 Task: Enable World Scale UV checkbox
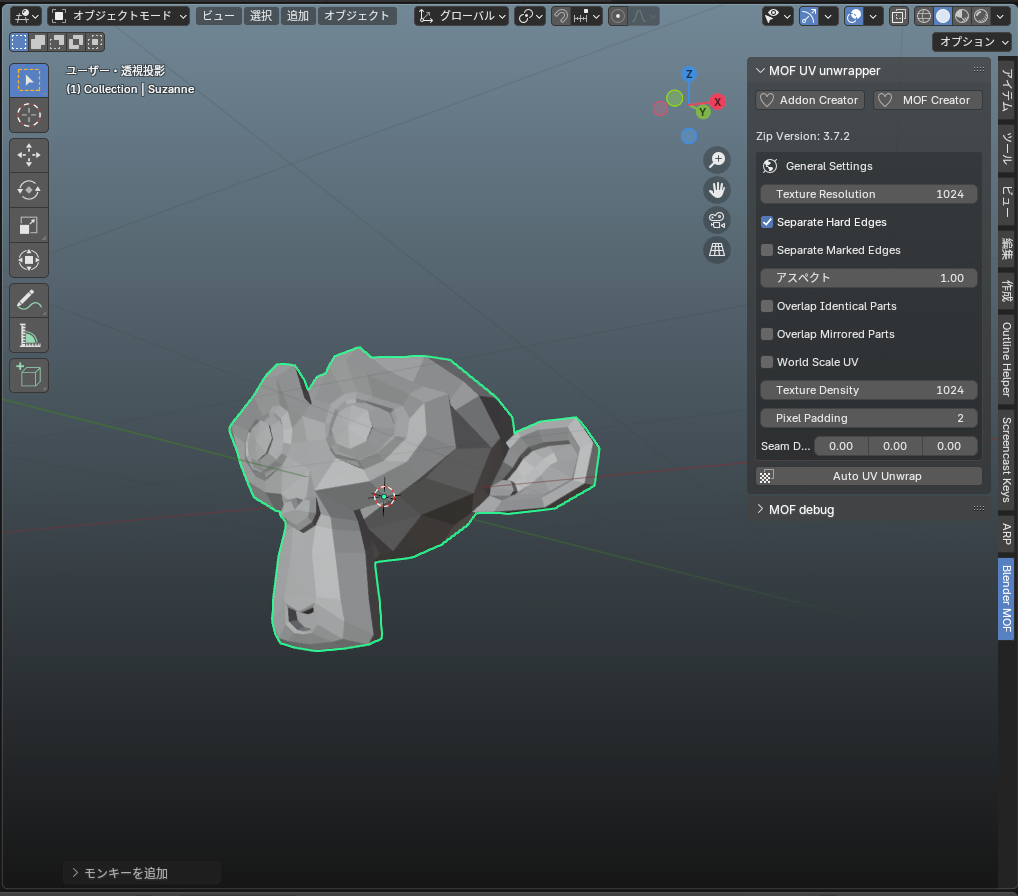click(767, 362)
